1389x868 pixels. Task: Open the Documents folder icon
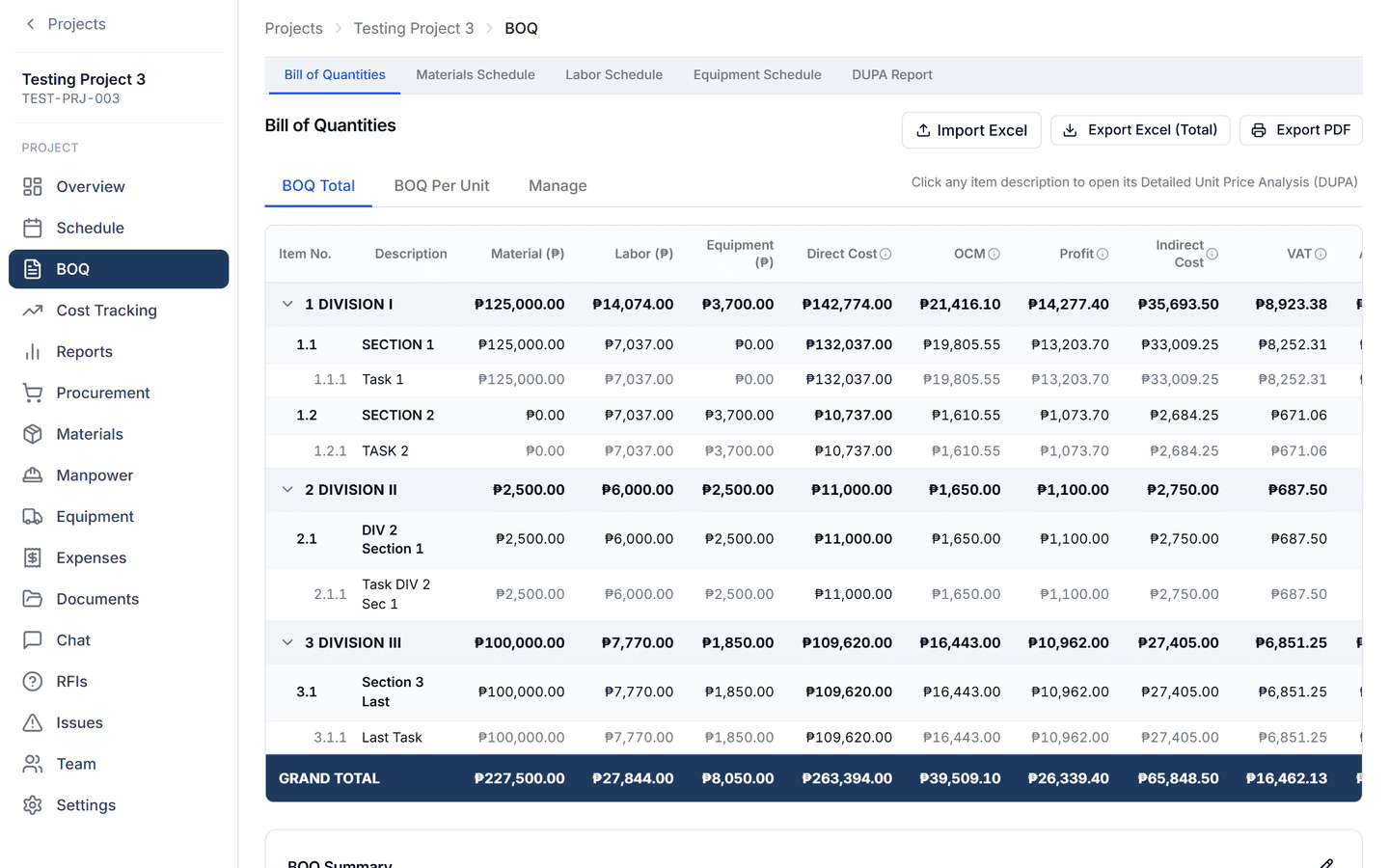pos(33,599)
